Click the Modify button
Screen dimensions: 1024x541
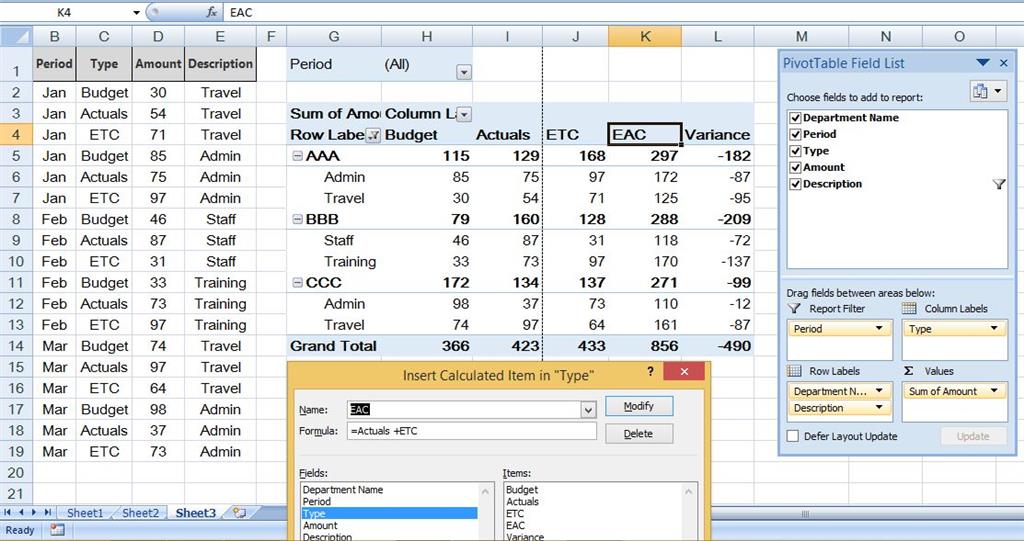click(x=639, y=406)
